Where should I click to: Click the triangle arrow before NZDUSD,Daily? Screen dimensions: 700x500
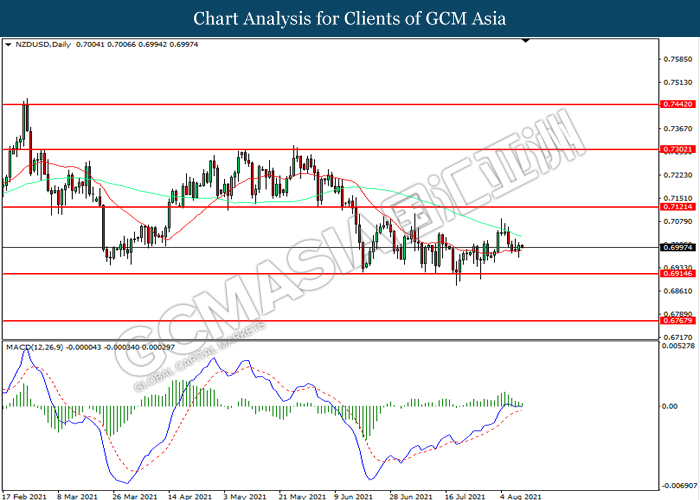pos(9,46)
